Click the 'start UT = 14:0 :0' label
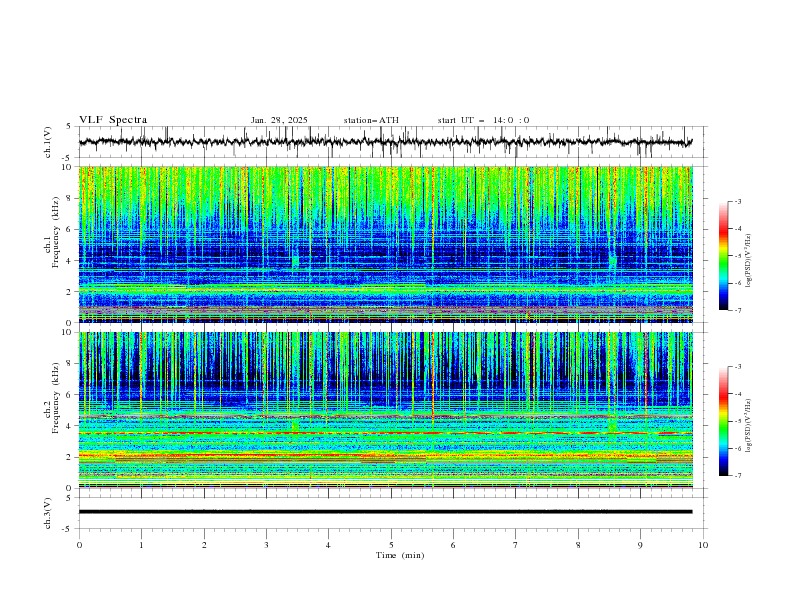Image resolution: width=792 pixels, height=612 pixels. tap(483, 120)
